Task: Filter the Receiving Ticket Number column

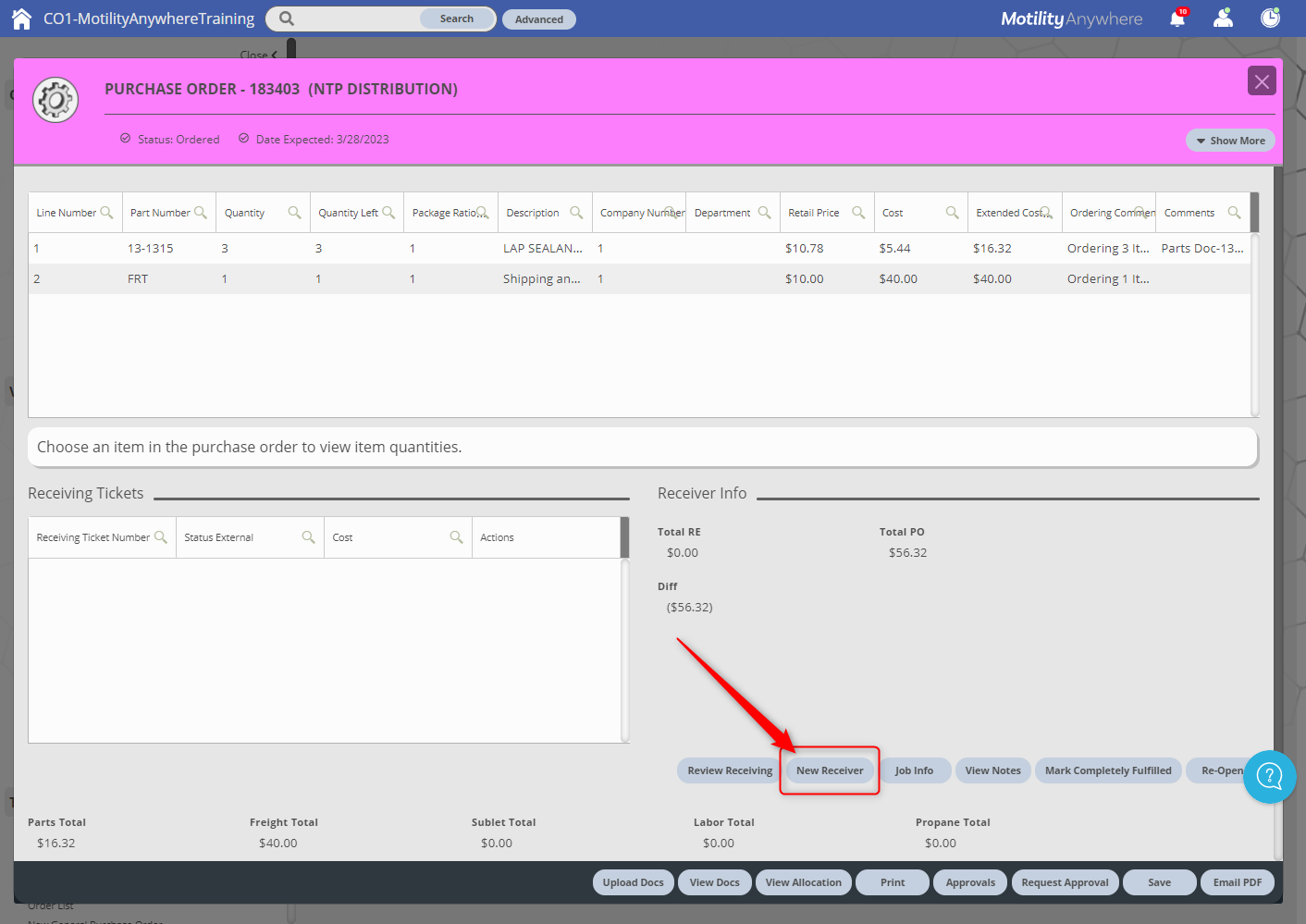Action: pyautogui.click(x=161, y=537)
